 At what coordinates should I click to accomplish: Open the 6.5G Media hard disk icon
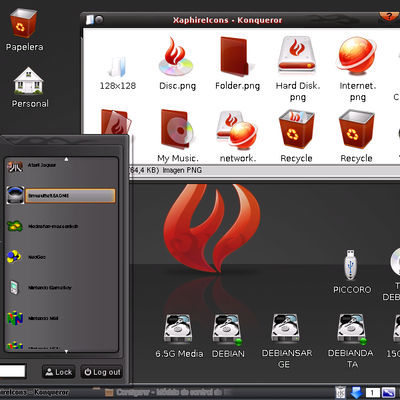[x=178, y=328]
